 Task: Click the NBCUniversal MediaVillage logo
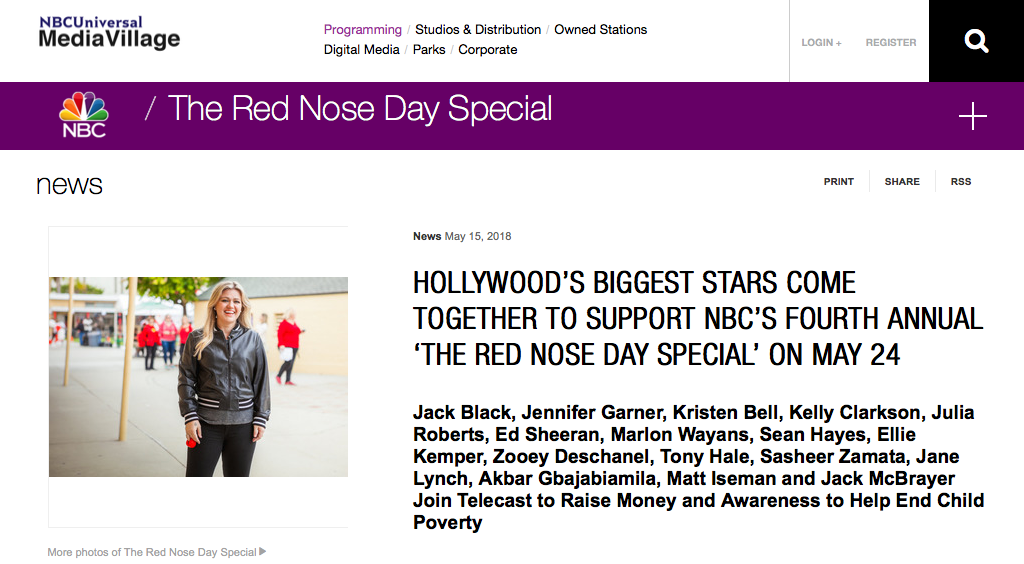tap(109, 33)
